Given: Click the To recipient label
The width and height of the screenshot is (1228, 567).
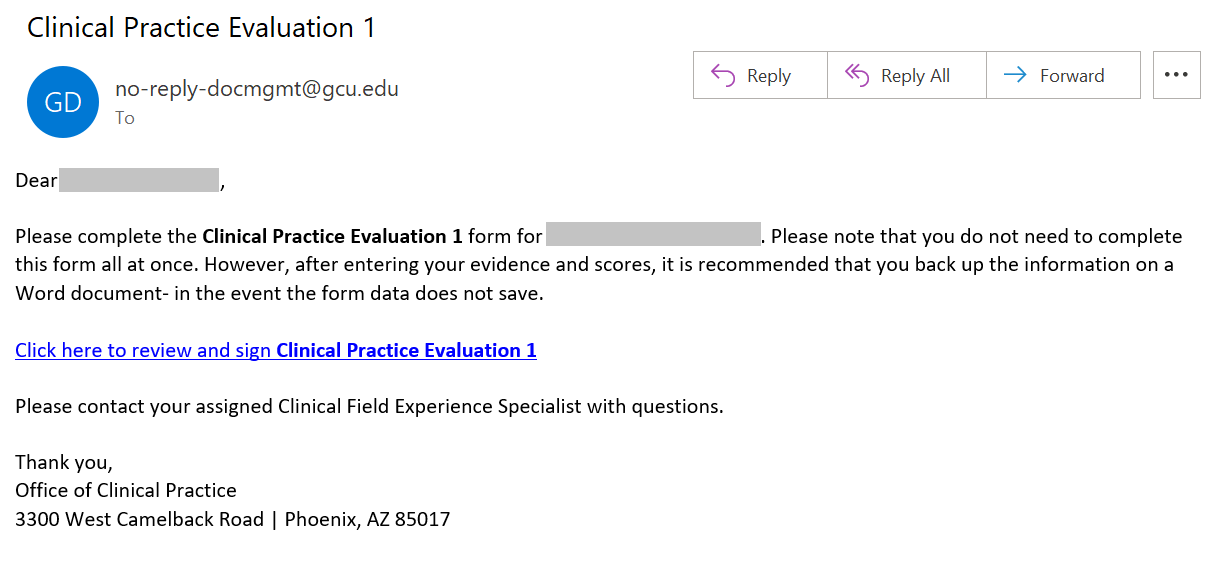Looking at the screenshot, I should tap(124, 118).
